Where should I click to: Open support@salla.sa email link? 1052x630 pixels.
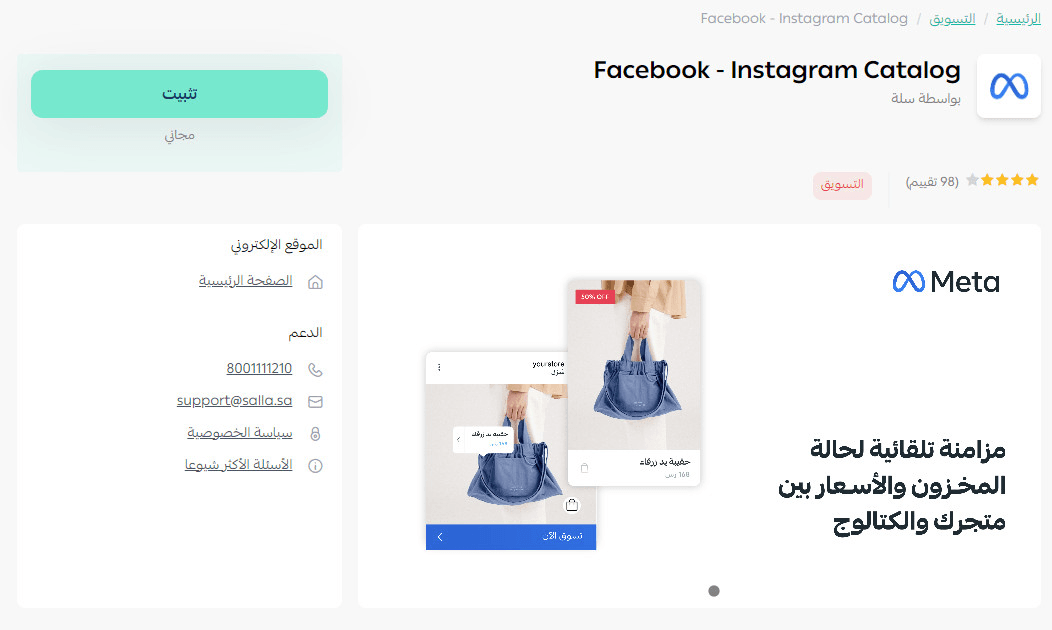tap(234, 401)
